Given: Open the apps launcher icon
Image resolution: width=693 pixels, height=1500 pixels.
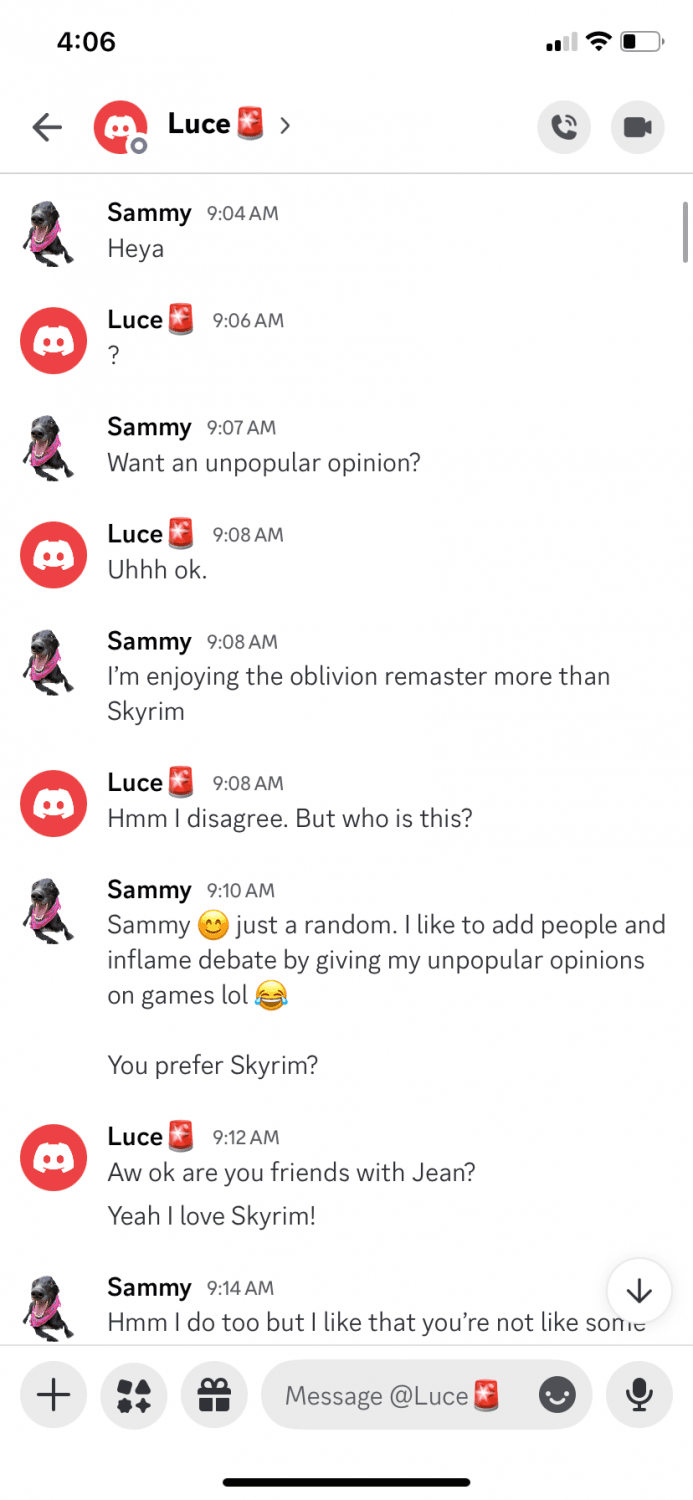Looking at the screenshot, I should coord(134,1394).
